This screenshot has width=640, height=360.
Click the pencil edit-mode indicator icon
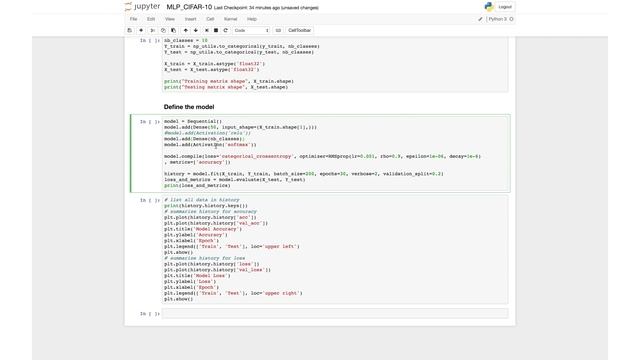pos(480,19)
